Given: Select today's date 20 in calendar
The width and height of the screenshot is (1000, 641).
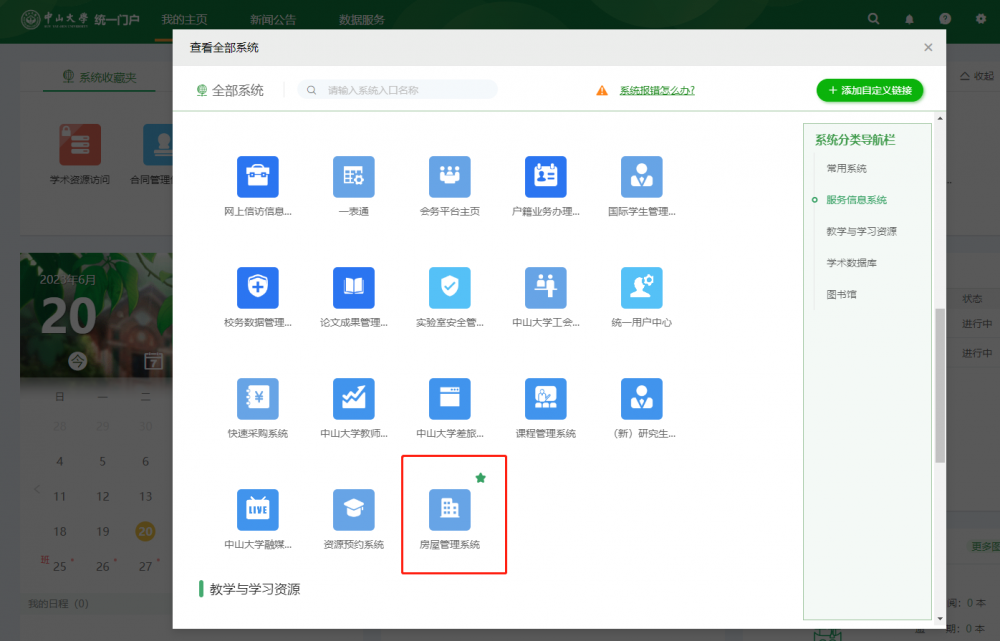Looking at the screenshot, I should [x=145, y=531].
